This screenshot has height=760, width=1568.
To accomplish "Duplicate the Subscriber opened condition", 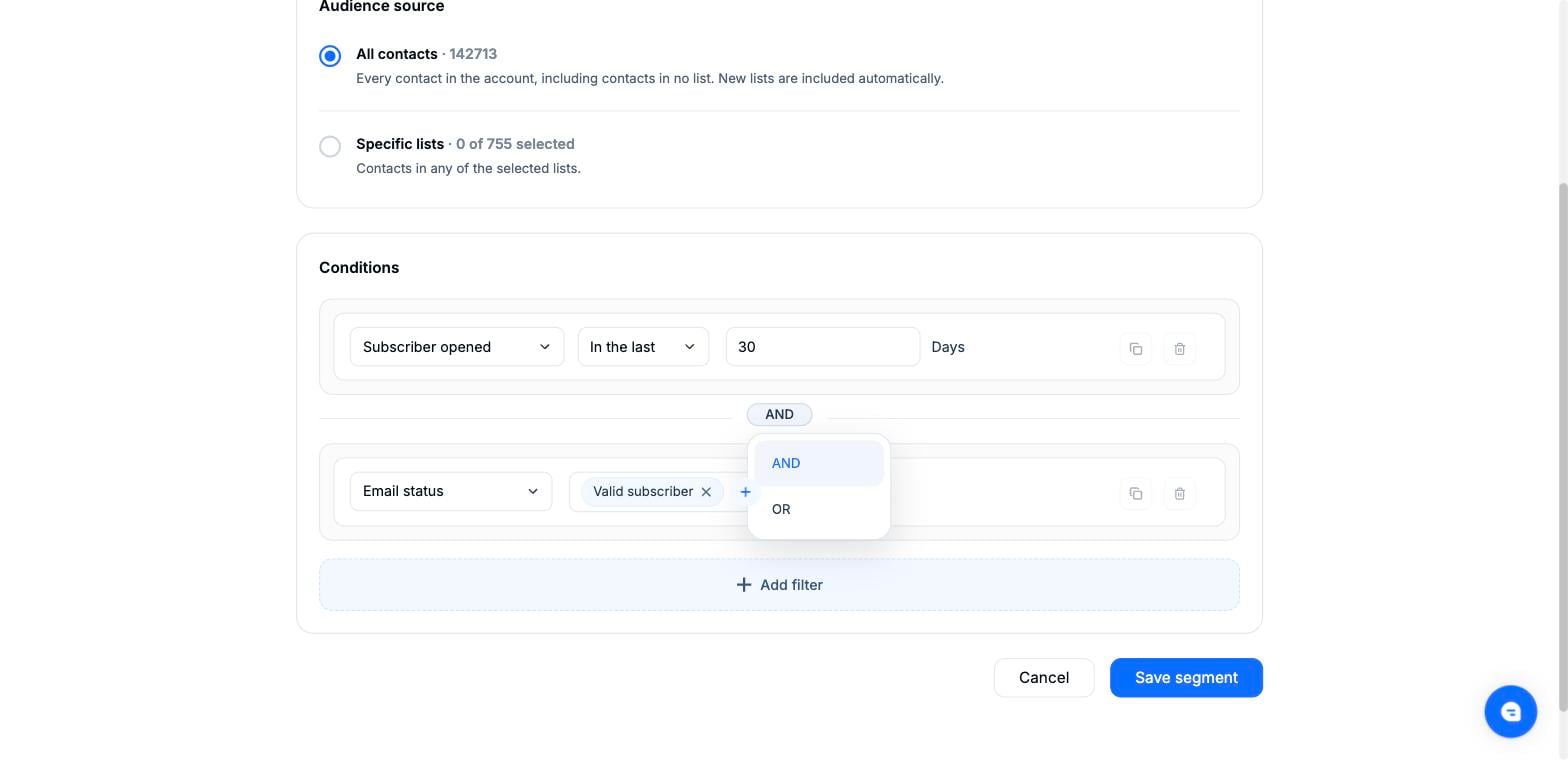I will pos(1136,349).
